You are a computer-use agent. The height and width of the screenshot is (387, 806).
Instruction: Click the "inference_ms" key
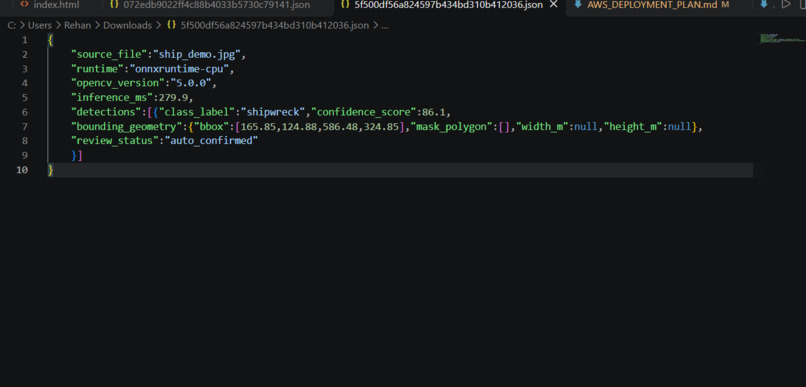pyautogui.click(x=112, y=98)
